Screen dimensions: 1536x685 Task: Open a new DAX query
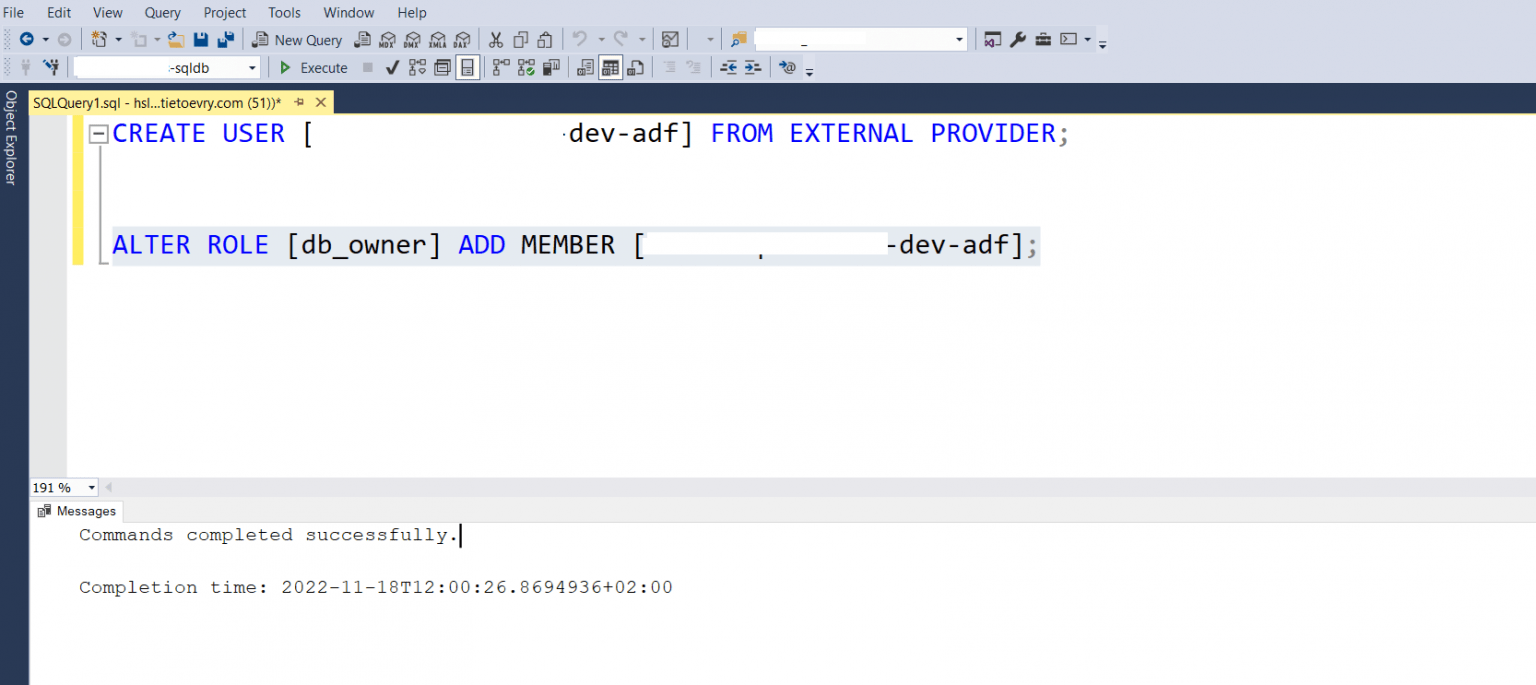462,39
